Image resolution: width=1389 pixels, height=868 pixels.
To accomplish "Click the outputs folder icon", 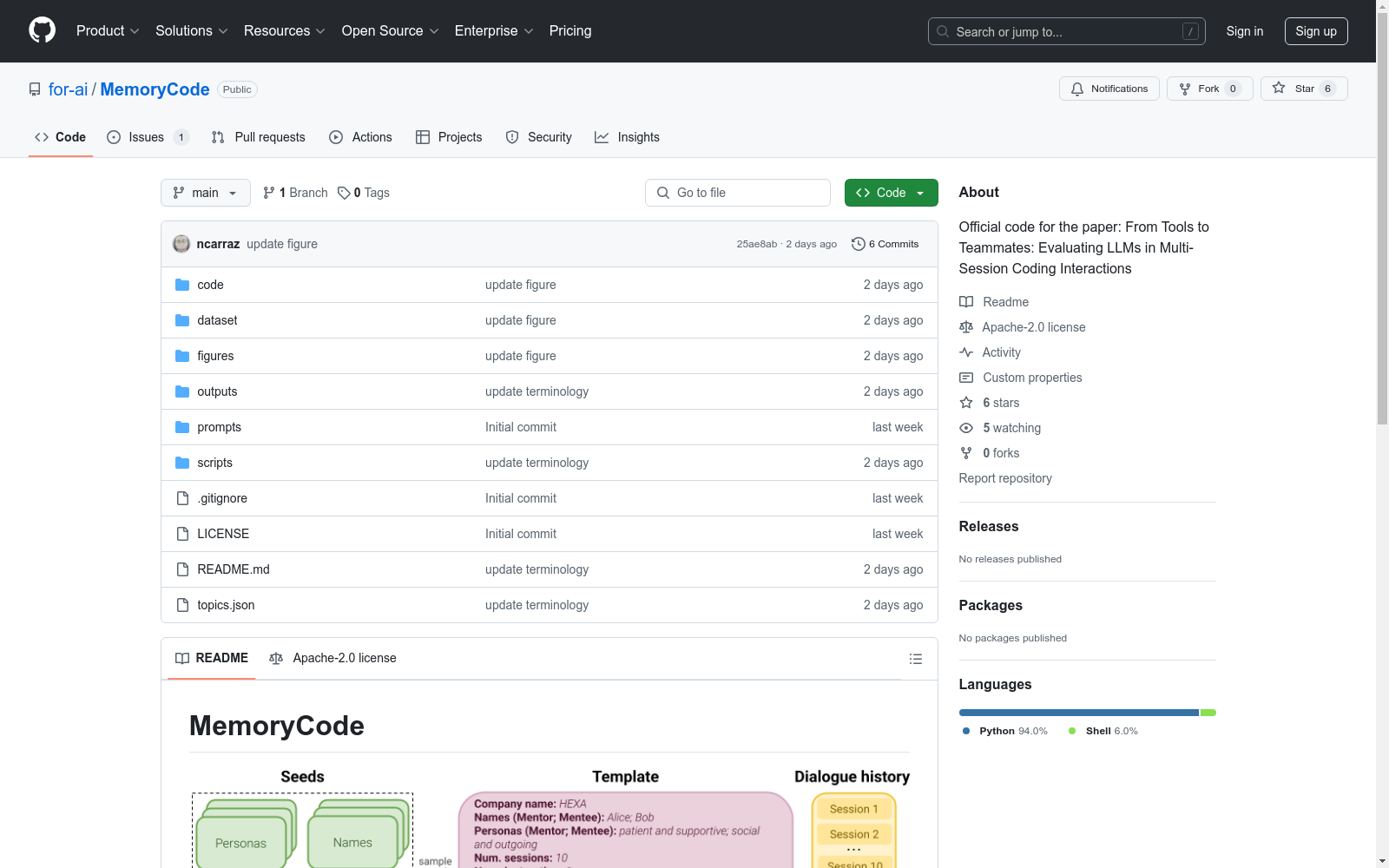I will click(x=182, y=391).
